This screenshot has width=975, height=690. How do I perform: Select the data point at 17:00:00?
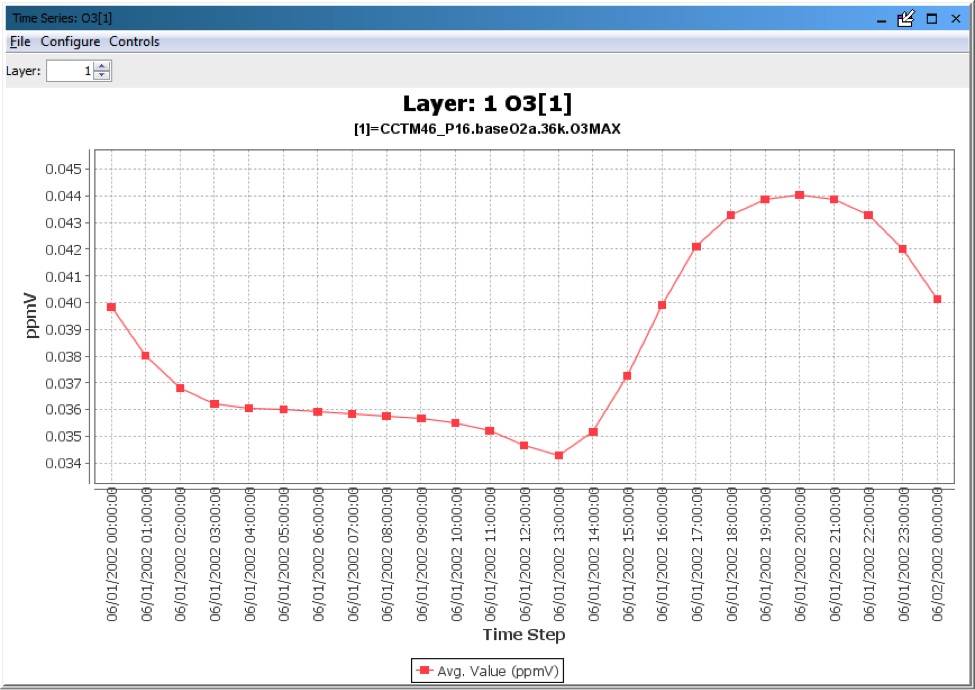[x=696, y=246]
